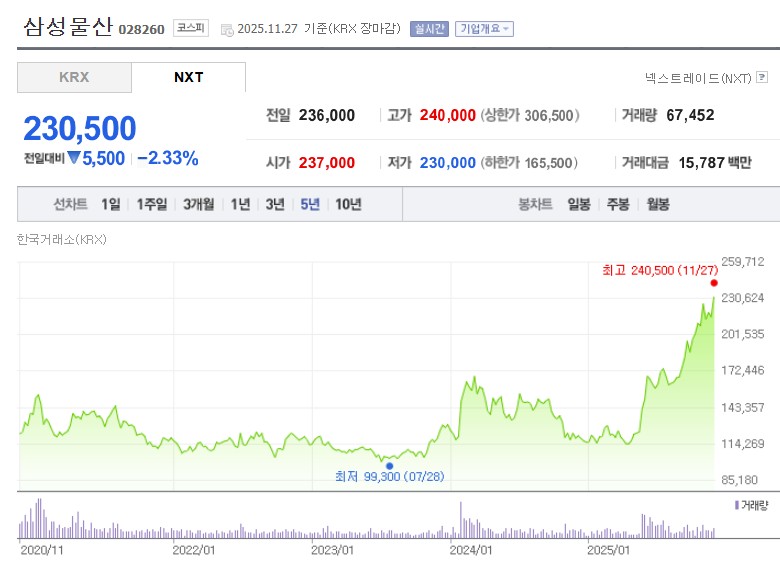Screen dimensions: 780x577
Task: Click the 2022/01 x-axis label
Action: pos(194,550)
